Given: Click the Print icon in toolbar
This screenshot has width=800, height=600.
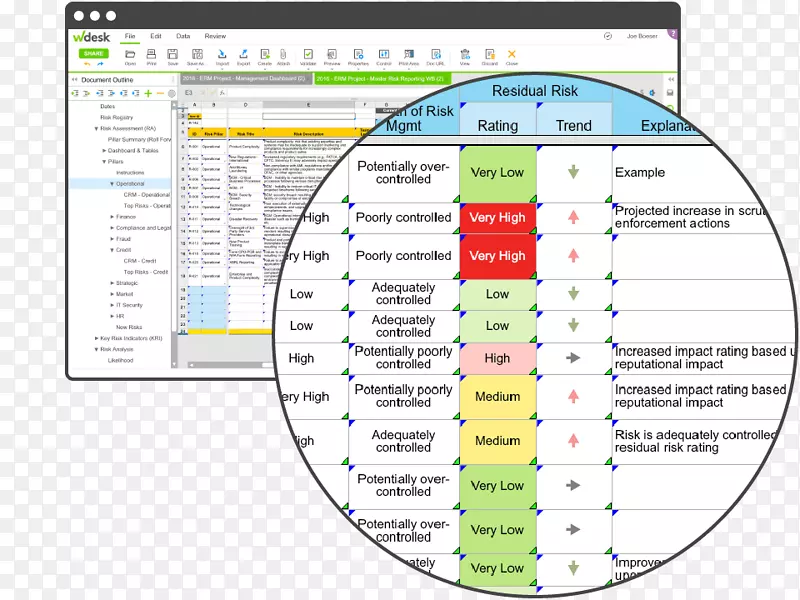Looking at the screenshot, I should point(152,54).
